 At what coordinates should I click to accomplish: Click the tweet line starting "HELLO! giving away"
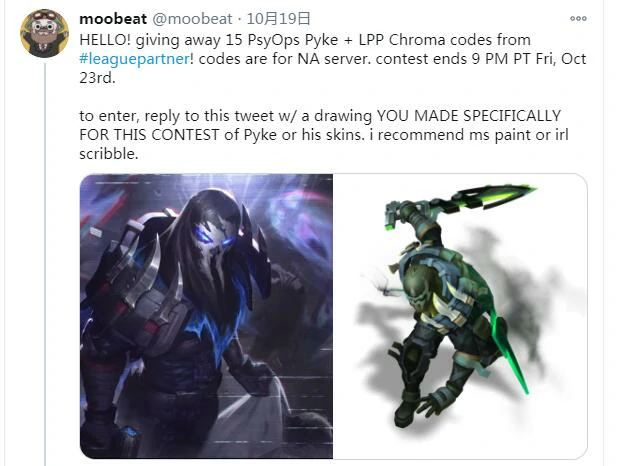point(305,40)
